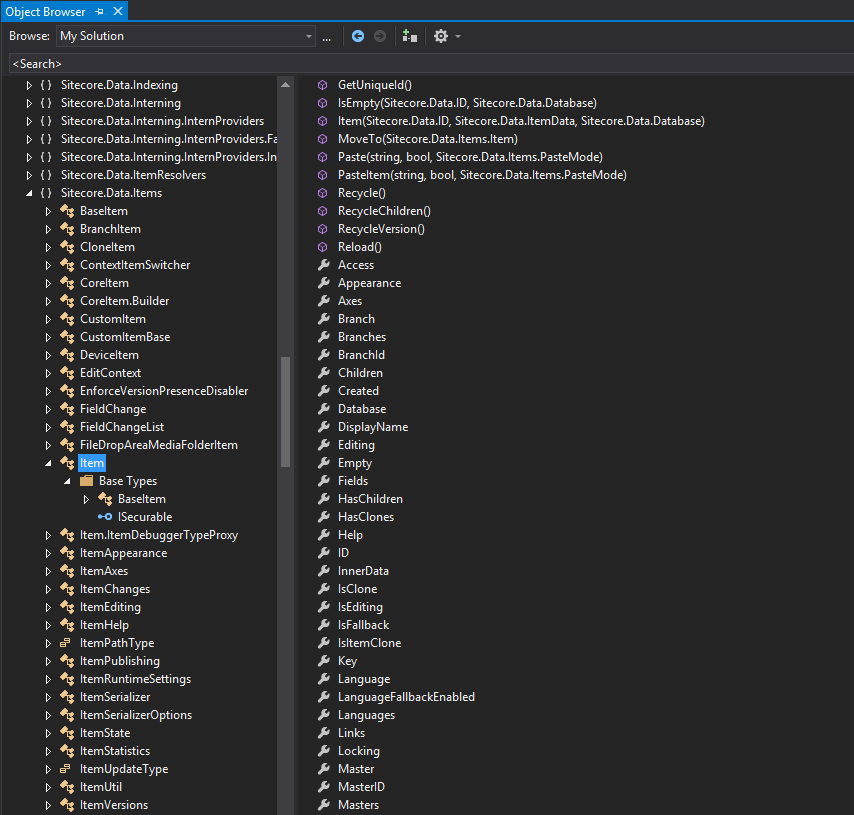Open Settings dropdown arrow next to gear
Viewport: 854px width, 815px height.
[458, 36]
